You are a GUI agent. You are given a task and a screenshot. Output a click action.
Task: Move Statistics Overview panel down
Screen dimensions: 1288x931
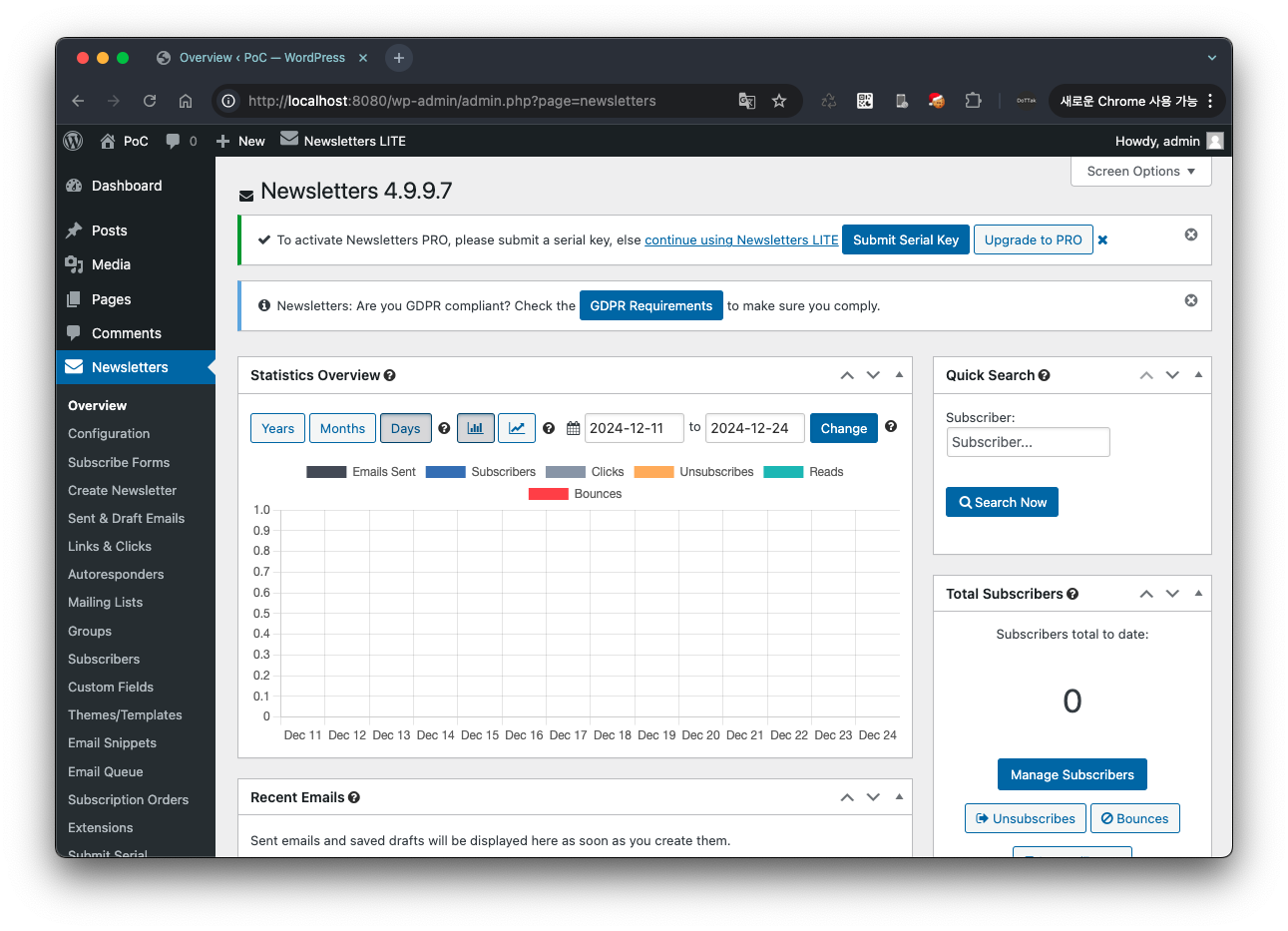click(873, 375)
